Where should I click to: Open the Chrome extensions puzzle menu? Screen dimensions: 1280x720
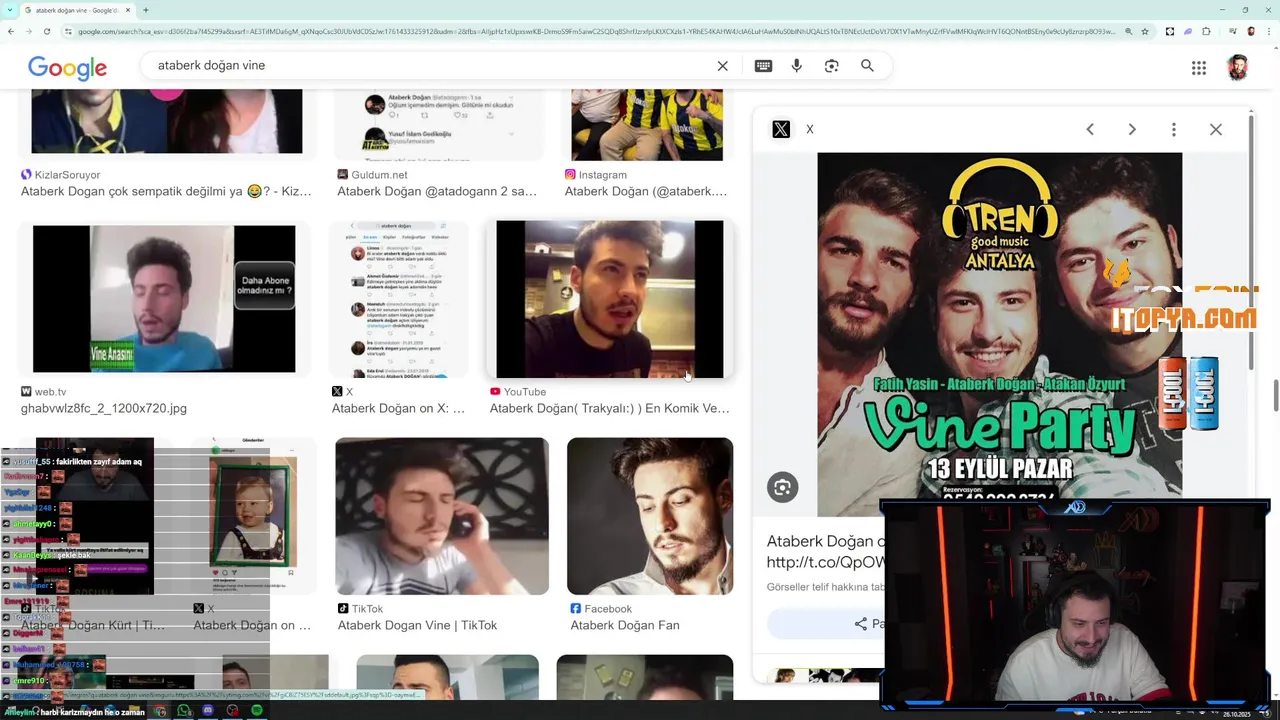pos(1207,31)
